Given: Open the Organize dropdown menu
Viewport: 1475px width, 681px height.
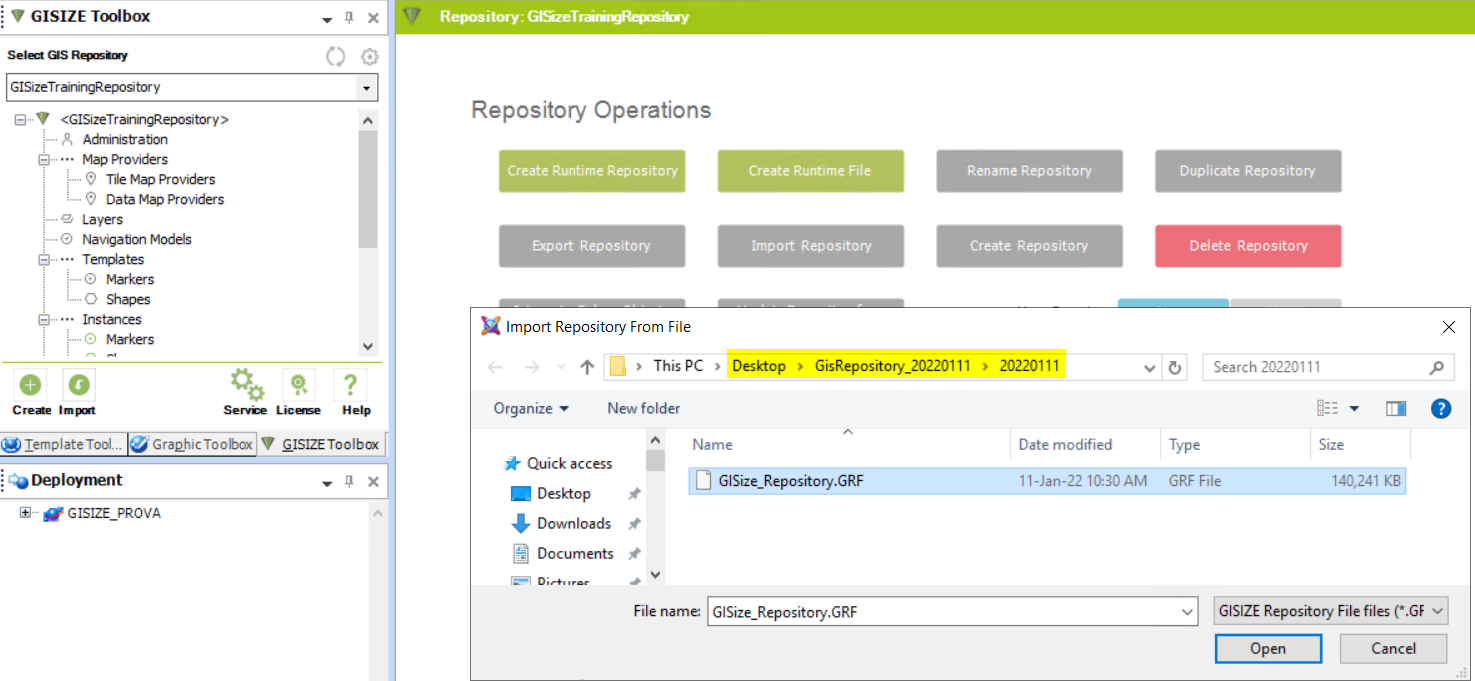Looking at the screenshot, I should (531, 408).
